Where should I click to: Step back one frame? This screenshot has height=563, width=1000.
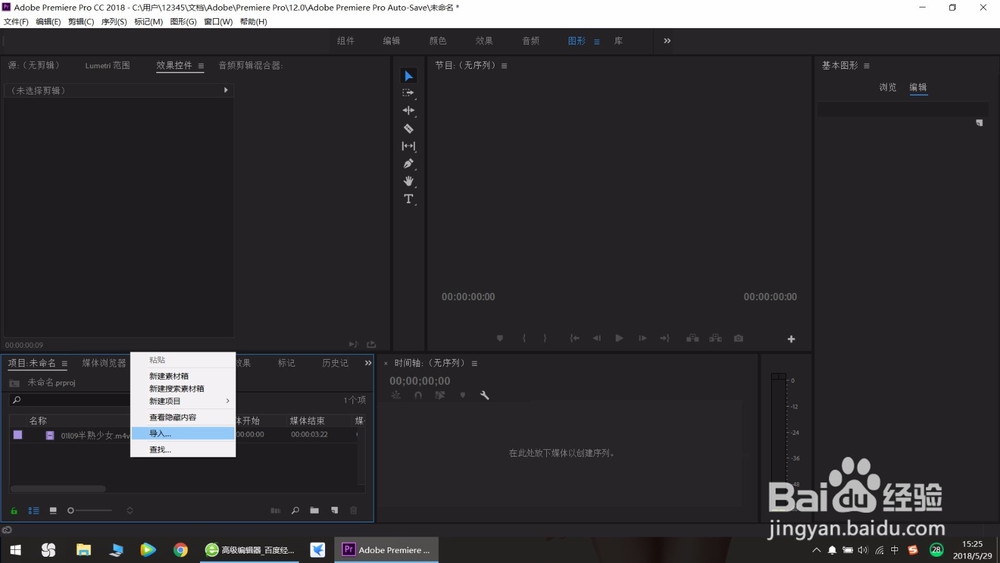pos(597,339)
